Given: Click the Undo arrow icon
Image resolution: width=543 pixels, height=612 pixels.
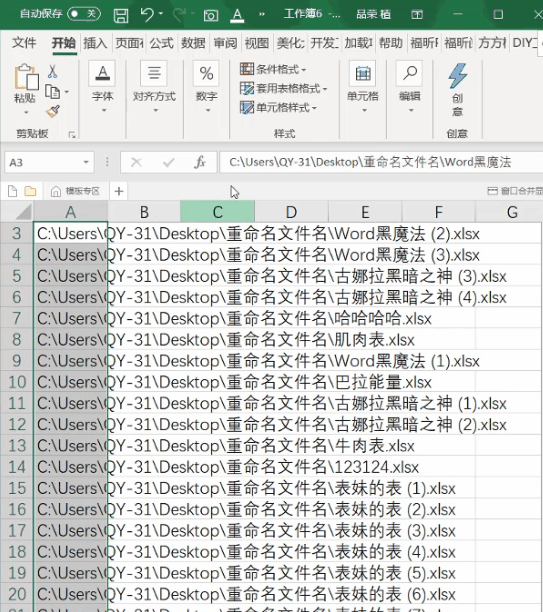Looking at the screenshot, I should 147,15.
